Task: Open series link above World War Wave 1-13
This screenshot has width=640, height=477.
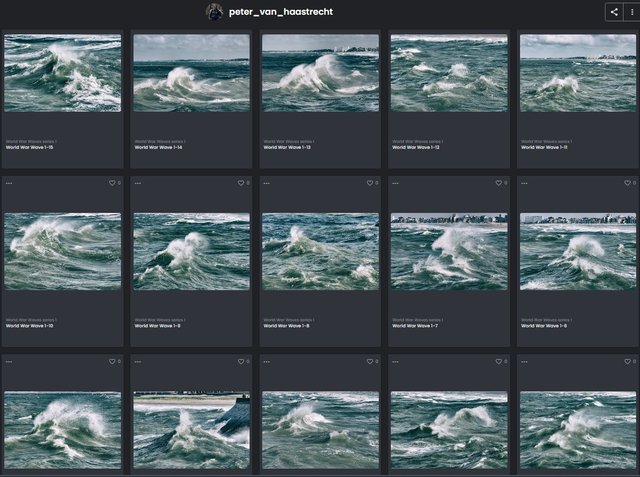Action: (x=289, y=142)
